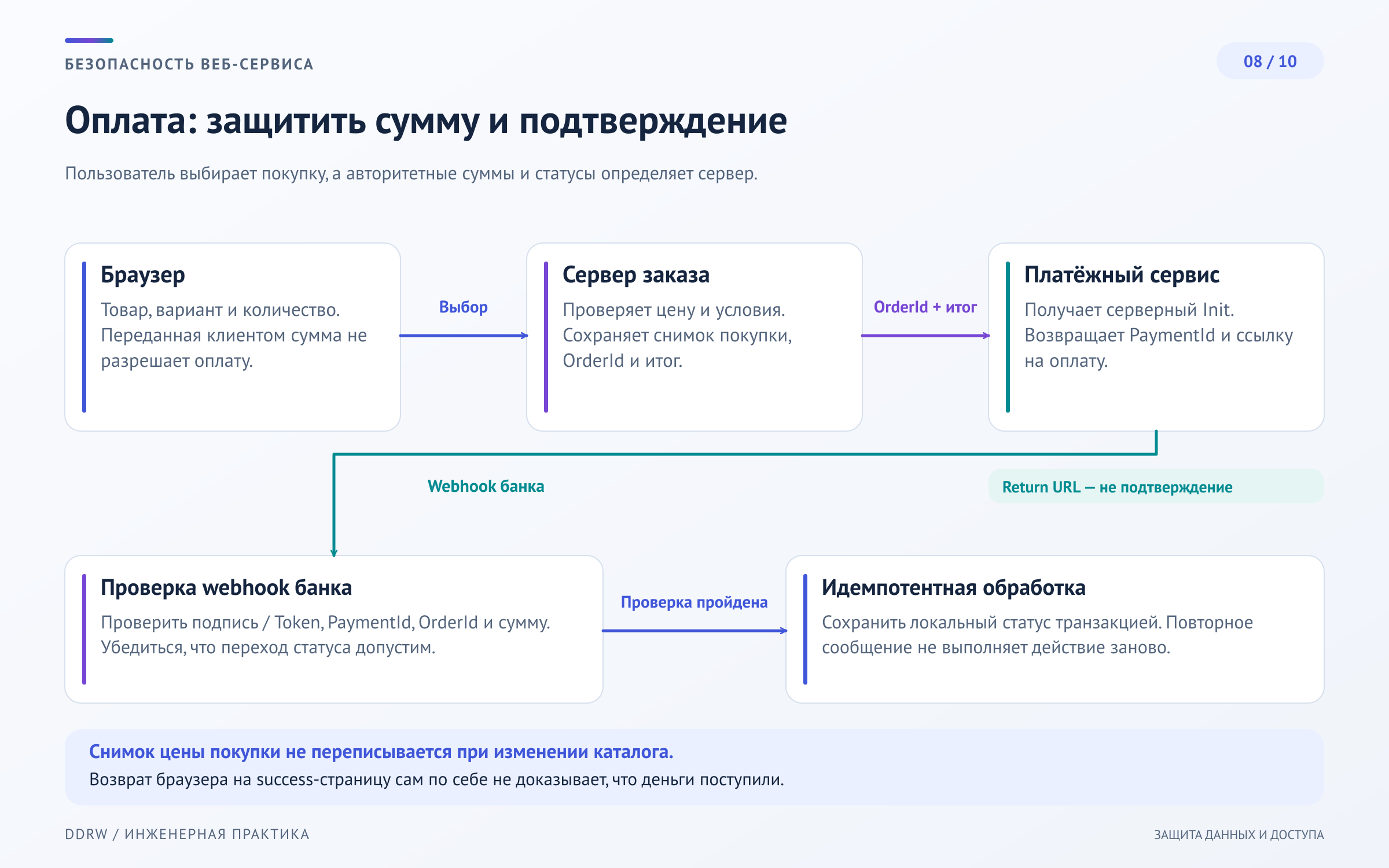Click the 'Получает серверный Init' description

tap(1159, 335)
